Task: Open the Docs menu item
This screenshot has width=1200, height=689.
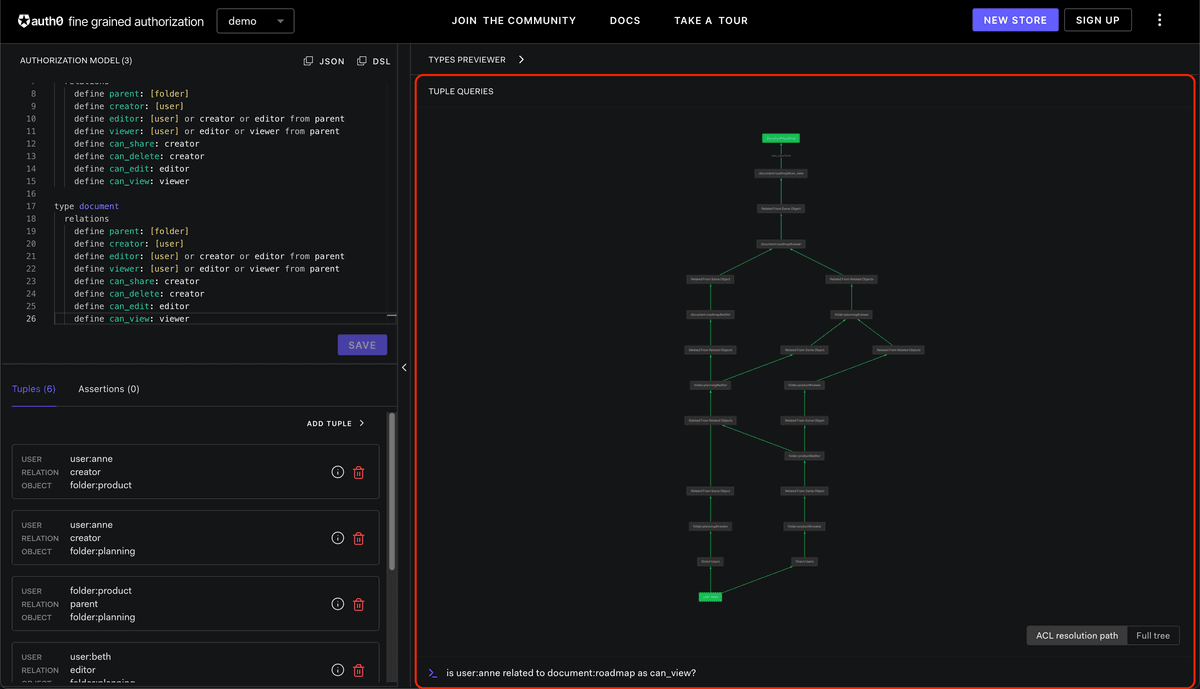Action: pos(625,21)
